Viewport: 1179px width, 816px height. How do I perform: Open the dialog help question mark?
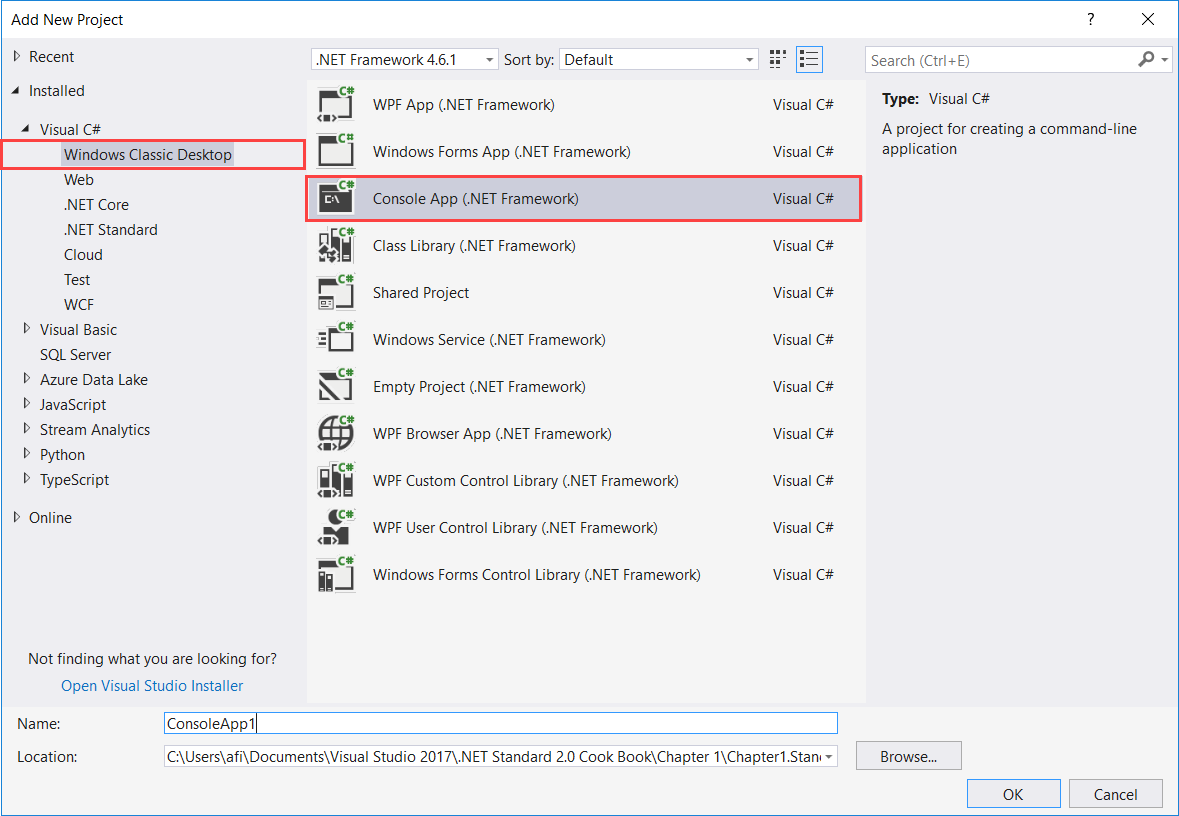[1090, 20]
